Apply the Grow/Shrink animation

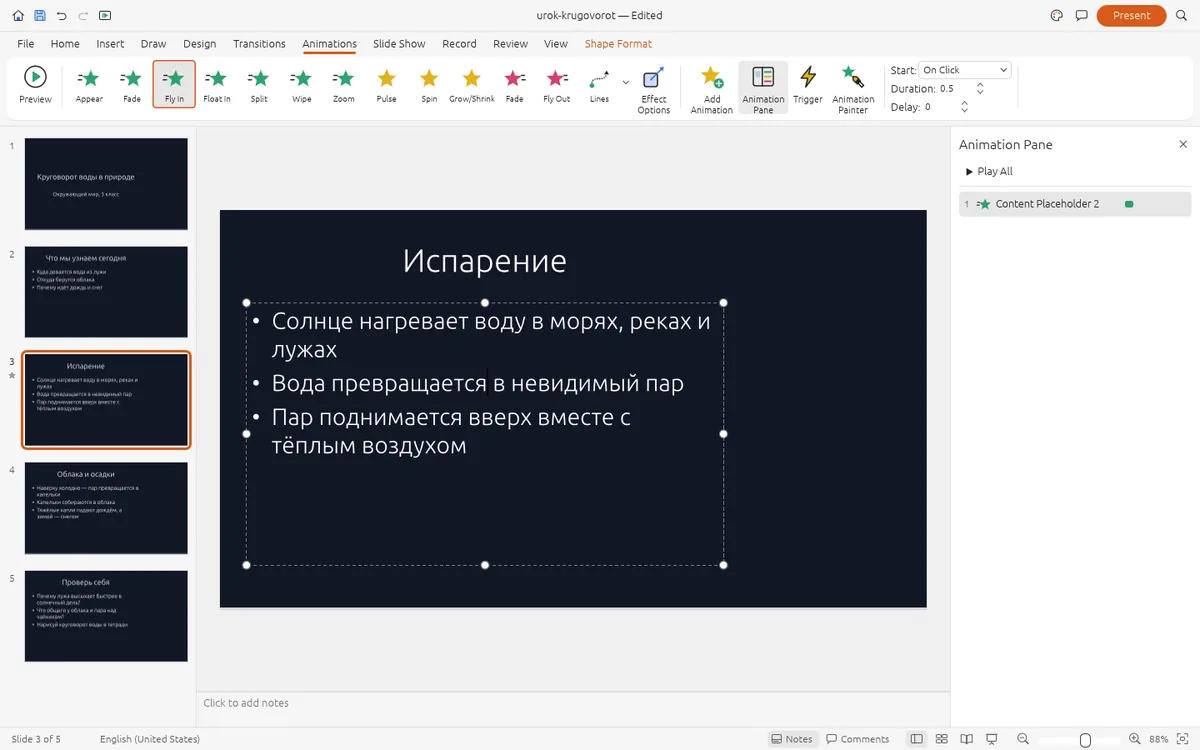point(472,85)
